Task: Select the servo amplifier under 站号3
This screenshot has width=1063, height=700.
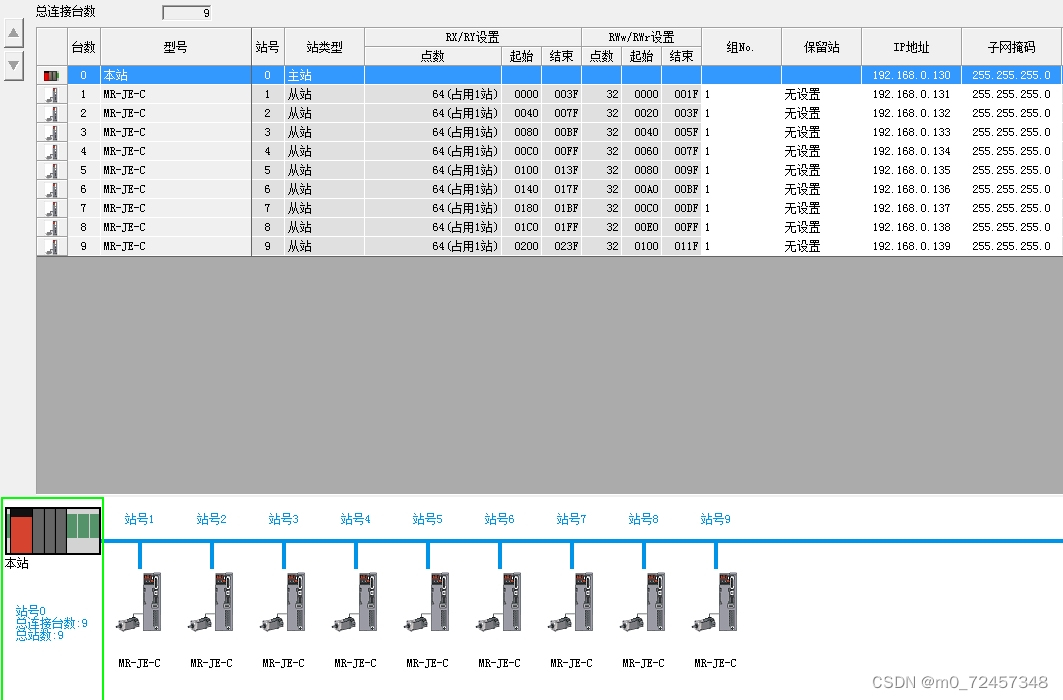Action: point(283,602)
